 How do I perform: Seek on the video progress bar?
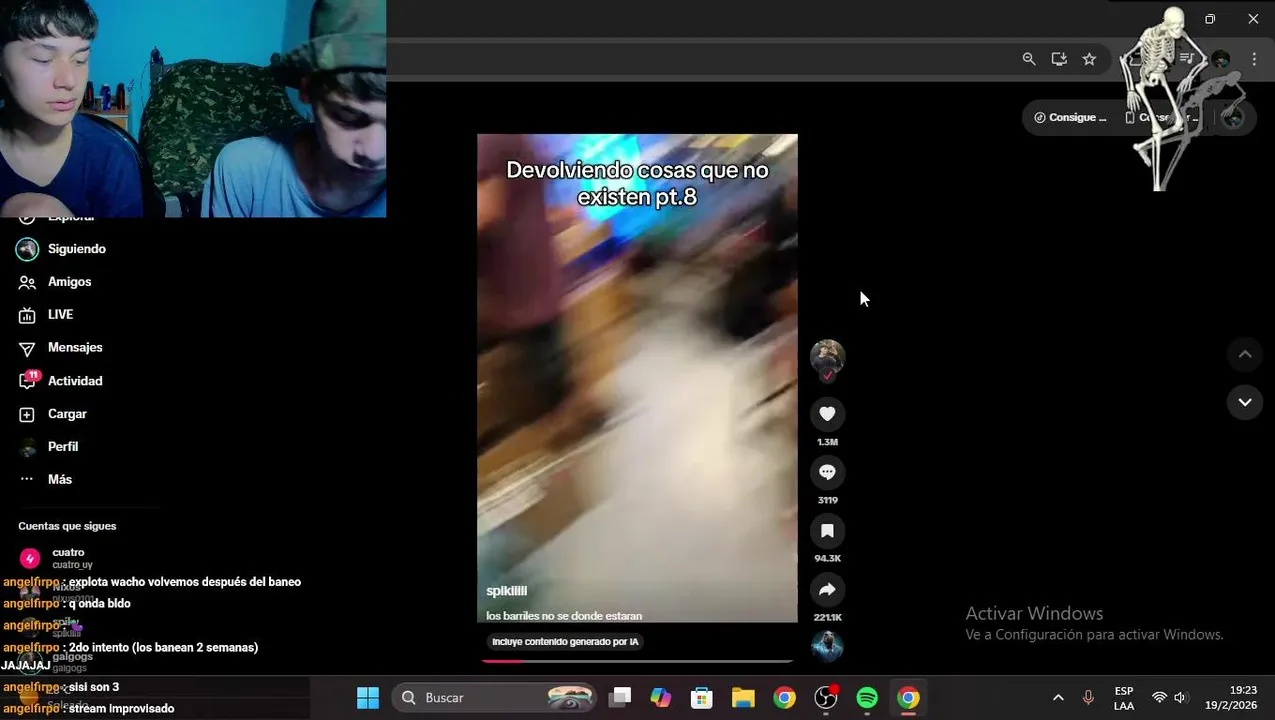tap(637, 660)
